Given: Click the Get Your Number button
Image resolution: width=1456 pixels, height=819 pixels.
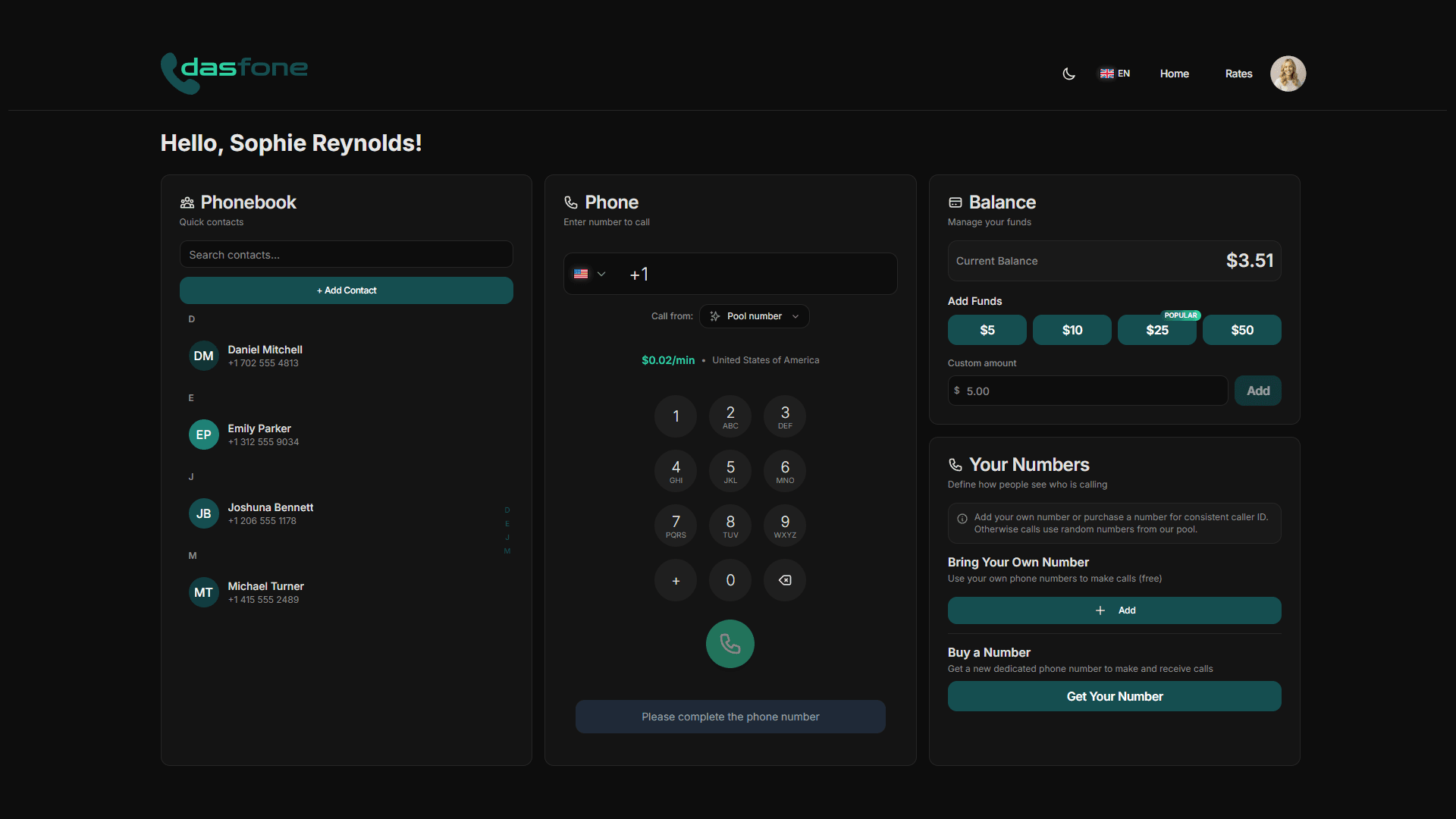Looking at the screenshot, I should (1114, 696).
